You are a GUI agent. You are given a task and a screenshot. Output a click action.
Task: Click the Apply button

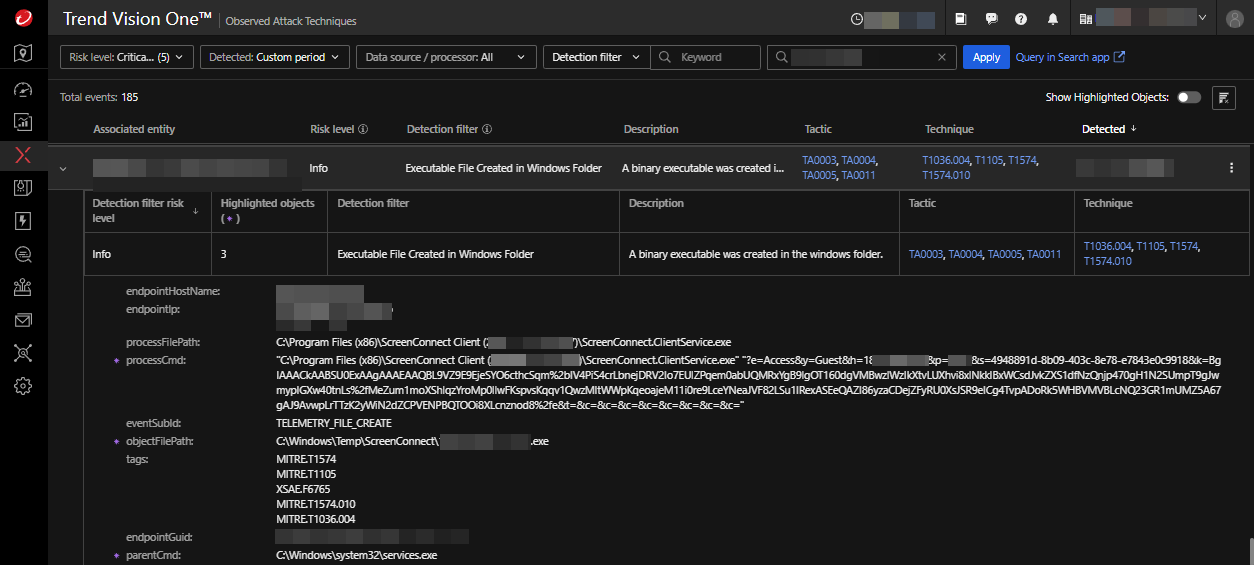[x=986, y=57]
